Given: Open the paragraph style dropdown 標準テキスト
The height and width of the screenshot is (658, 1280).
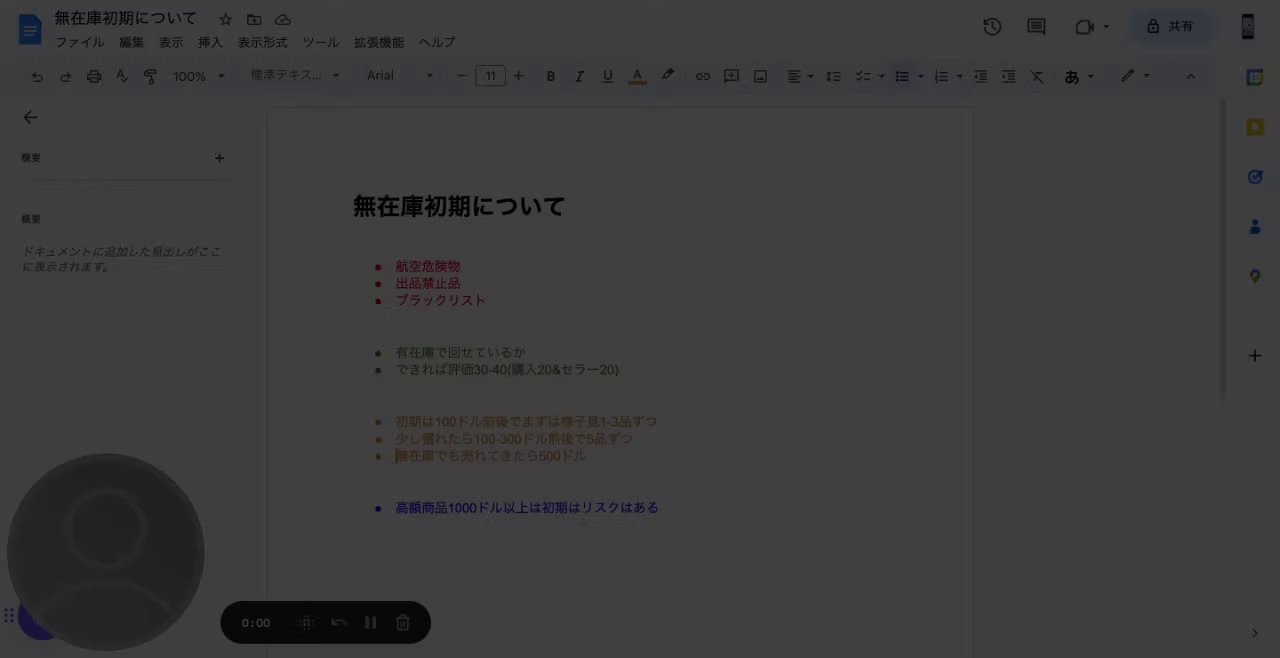Looking at the screenshot, I should tap(295, 76).
